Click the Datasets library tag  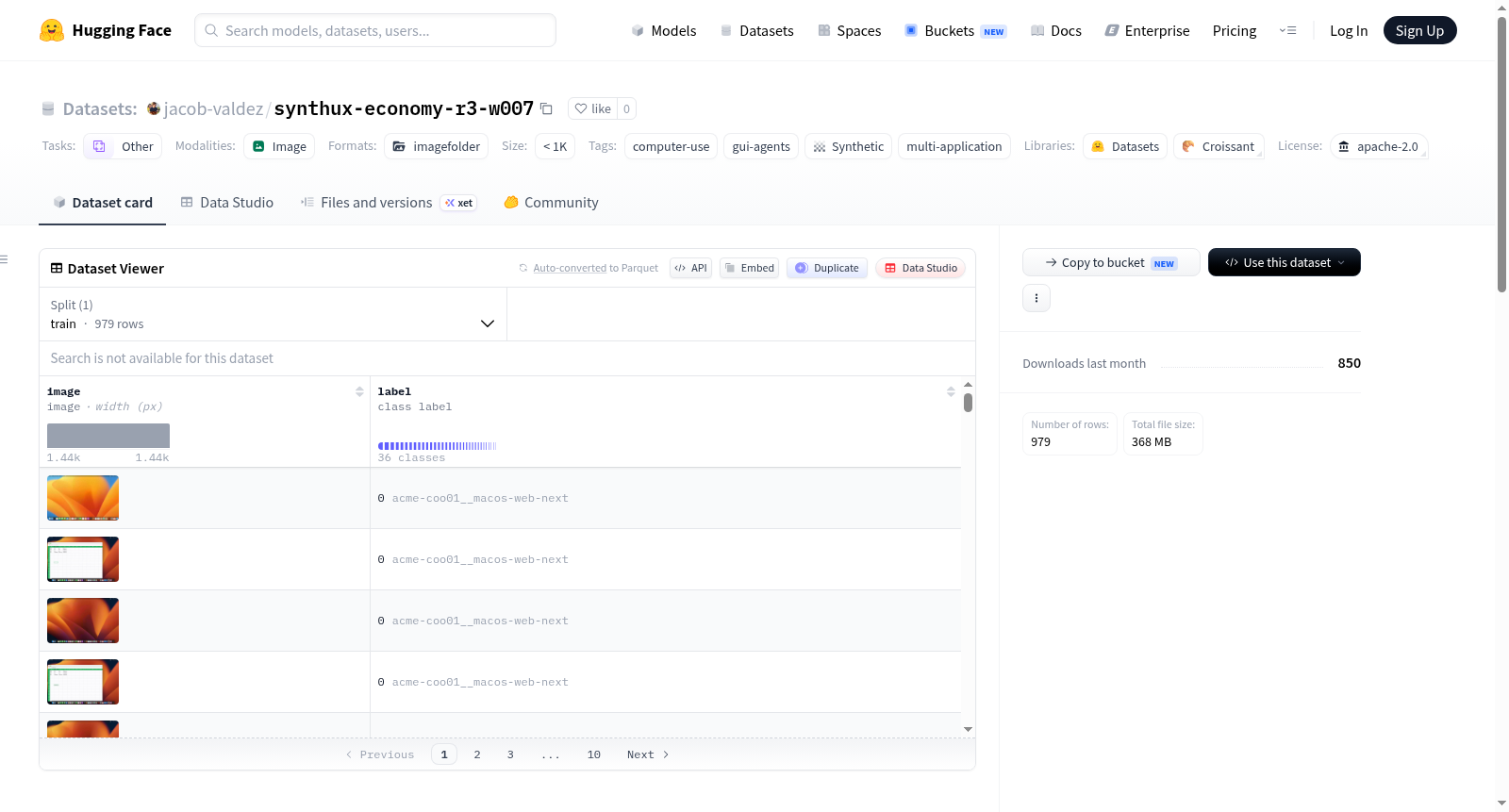(1125, 146)
